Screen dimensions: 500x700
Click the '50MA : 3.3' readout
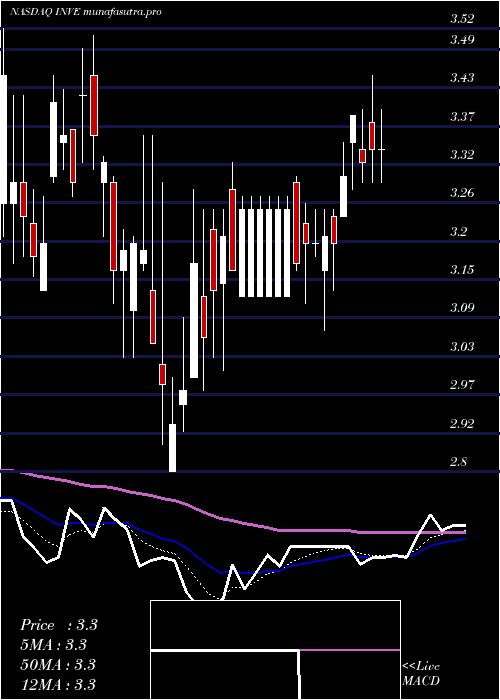(x=58, y=664)
